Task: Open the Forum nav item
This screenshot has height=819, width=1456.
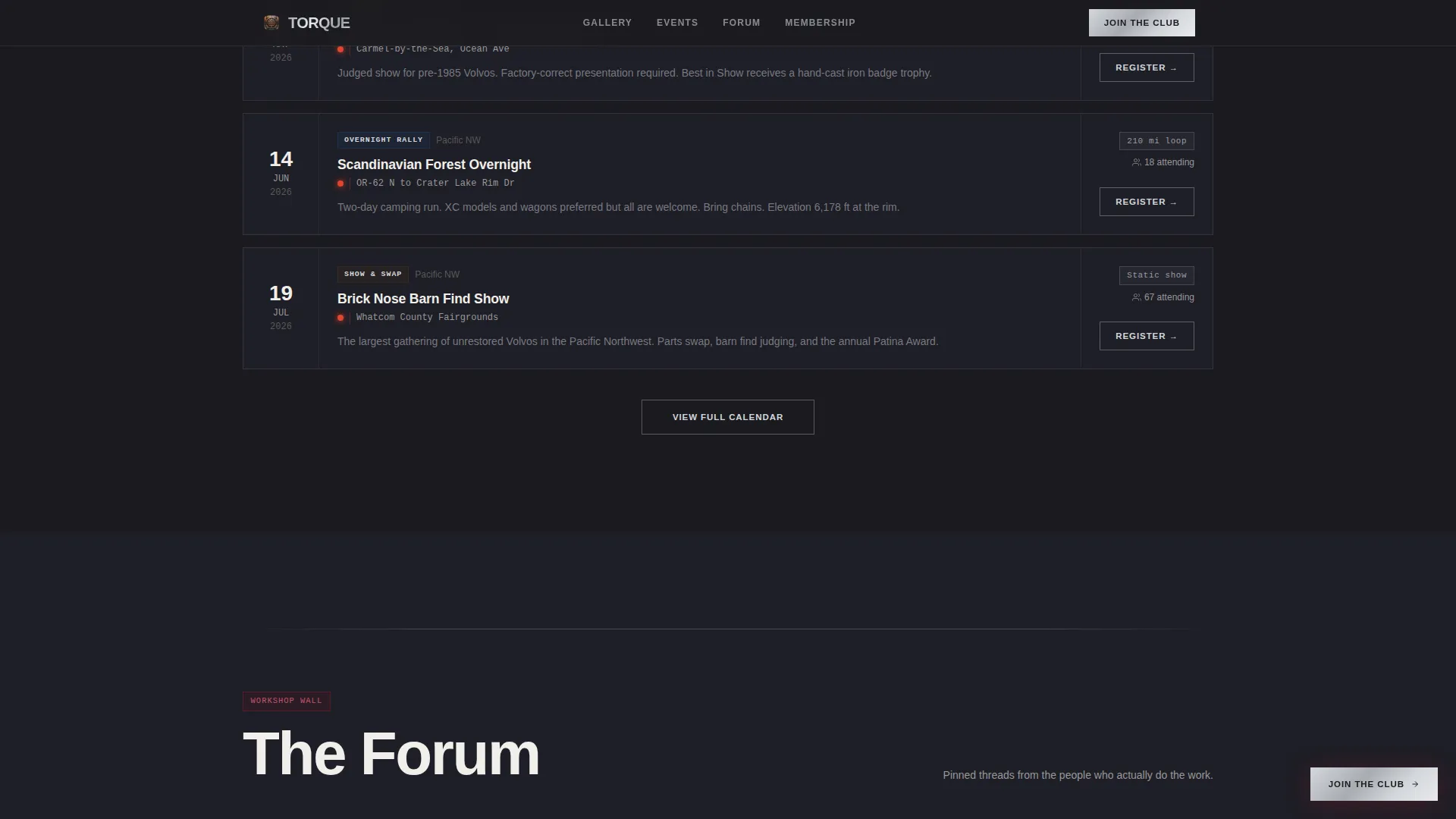Action: [741, 23]
